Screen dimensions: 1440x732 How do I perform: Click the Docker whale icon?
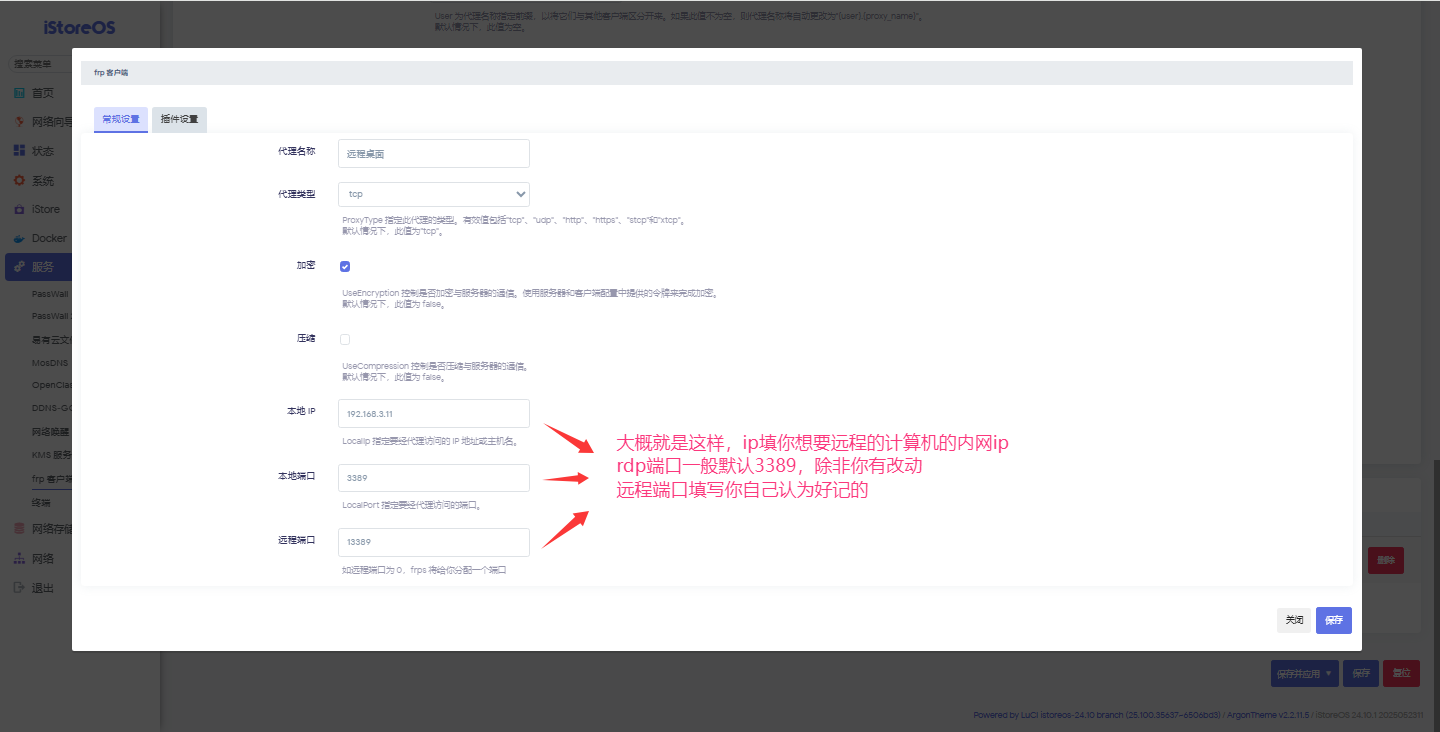click(19, 239)
